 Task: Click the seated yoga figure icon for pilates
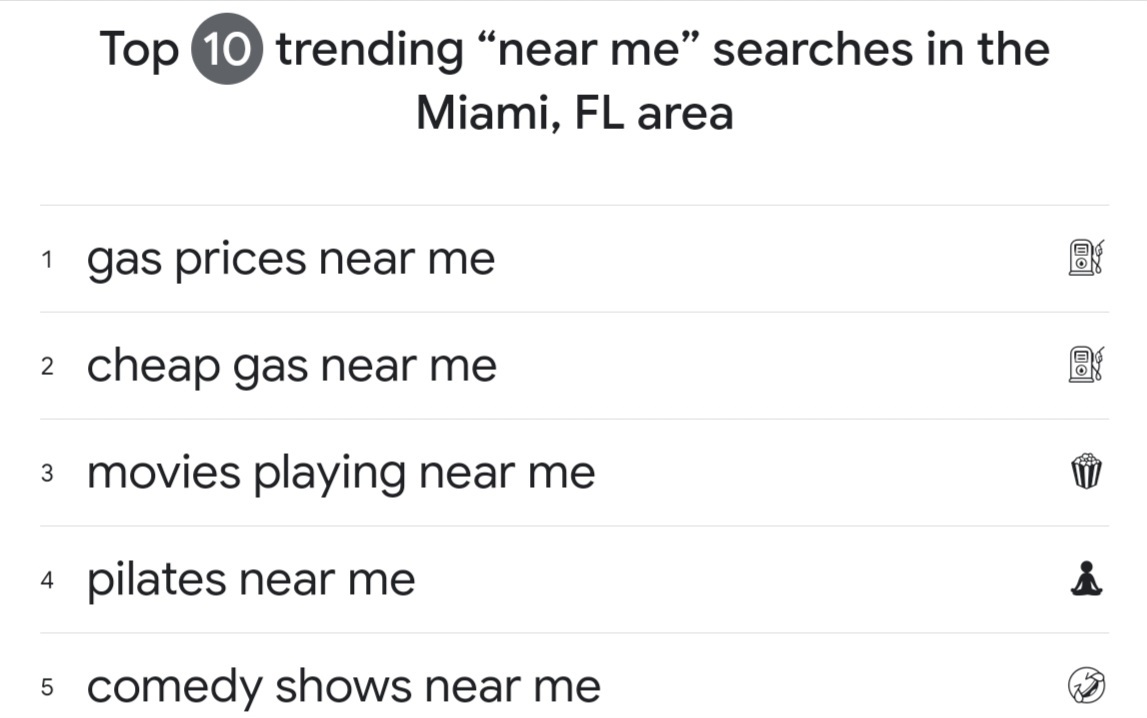pos(1086,578)
